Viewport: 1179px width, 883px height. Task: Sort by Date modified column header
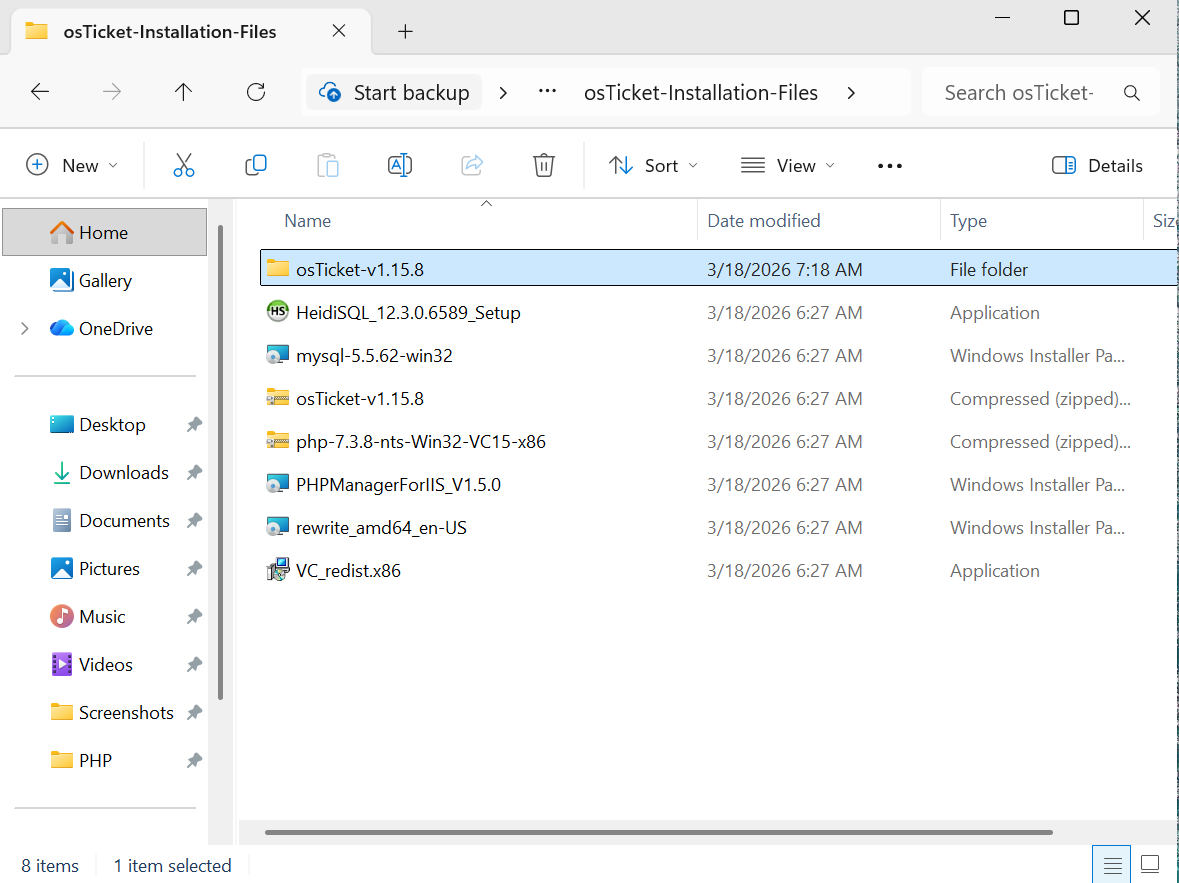pyautogui.click(x=764, y=220)
